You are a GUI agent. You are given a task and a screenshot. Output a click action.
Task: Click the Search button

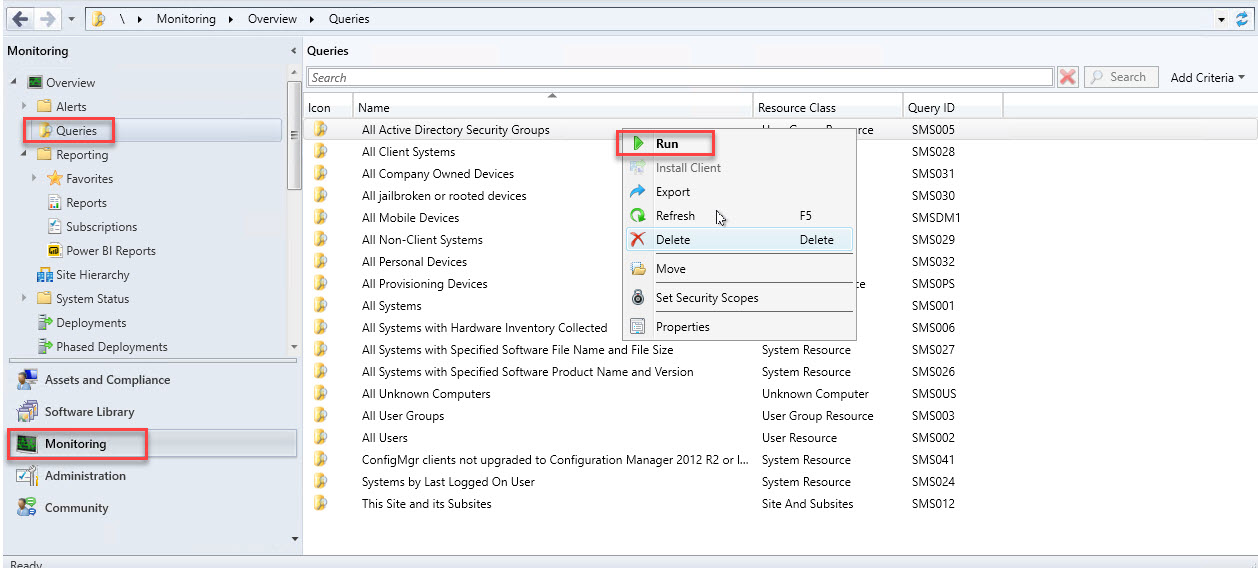[1120, 77]
